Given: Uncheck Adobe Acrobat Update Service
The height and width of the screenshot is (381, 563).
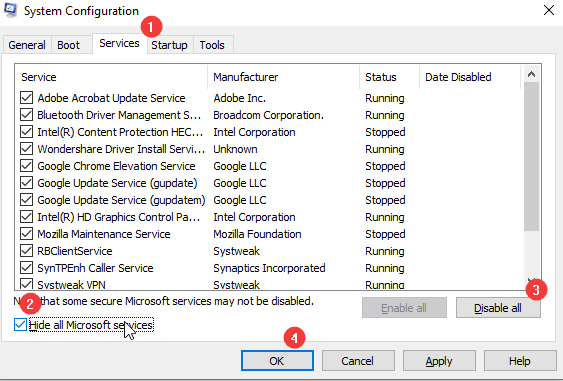Looking at the screenshot, I should click(x=27, y=98).
